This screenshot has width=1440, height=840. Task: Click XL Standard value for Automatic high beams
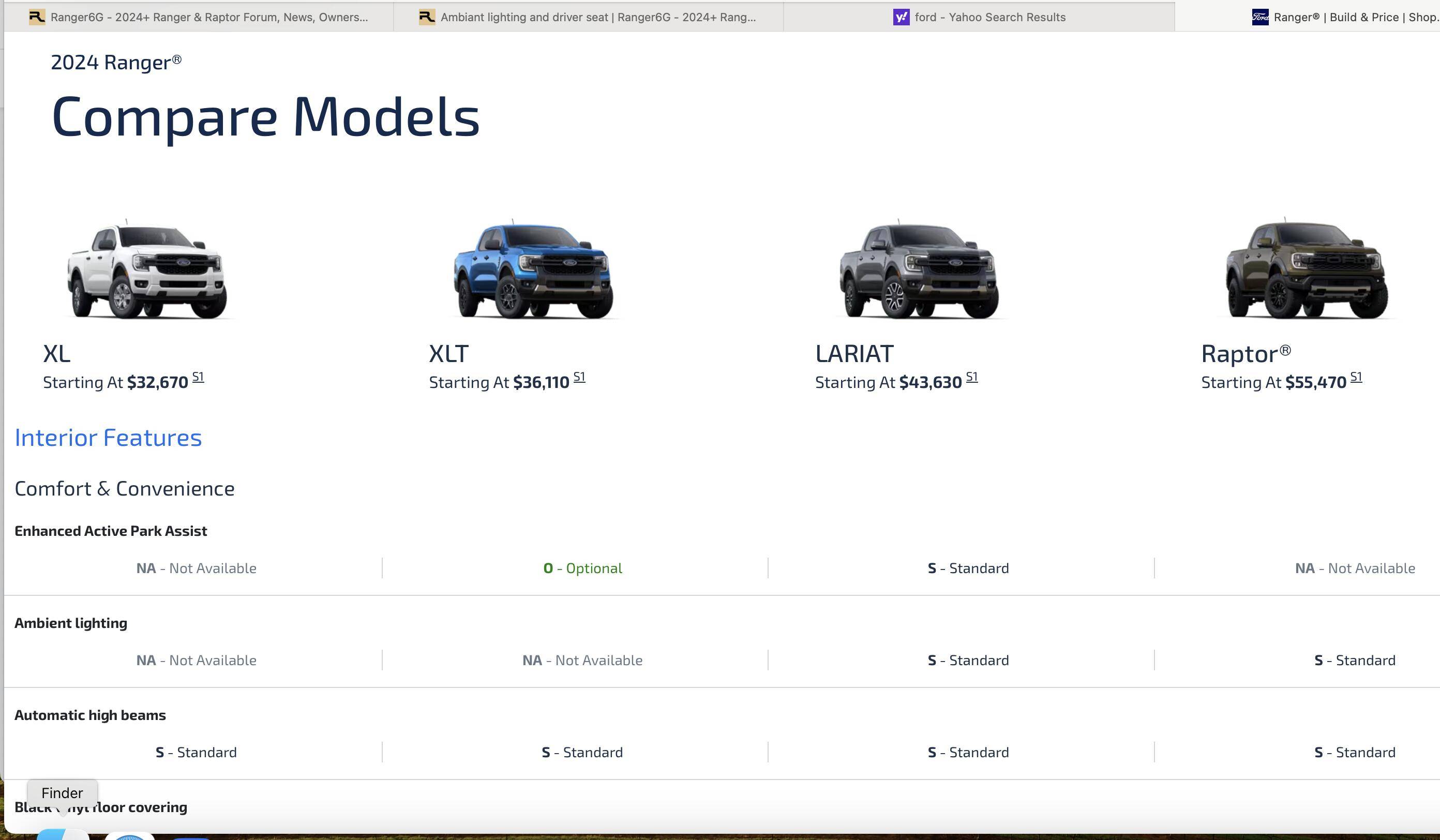(196, 753)
